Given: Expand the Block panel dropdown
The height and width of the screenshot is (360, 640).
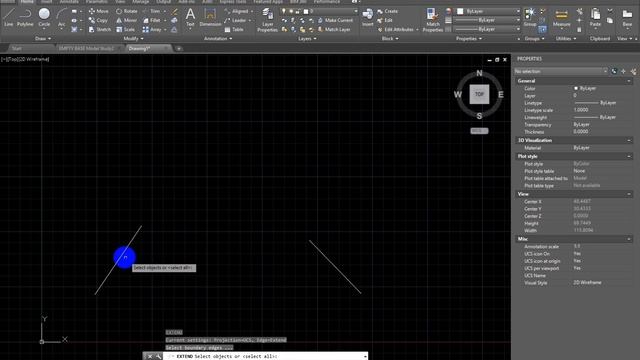Looking at the screenshot, I should (x=390, y=38).
